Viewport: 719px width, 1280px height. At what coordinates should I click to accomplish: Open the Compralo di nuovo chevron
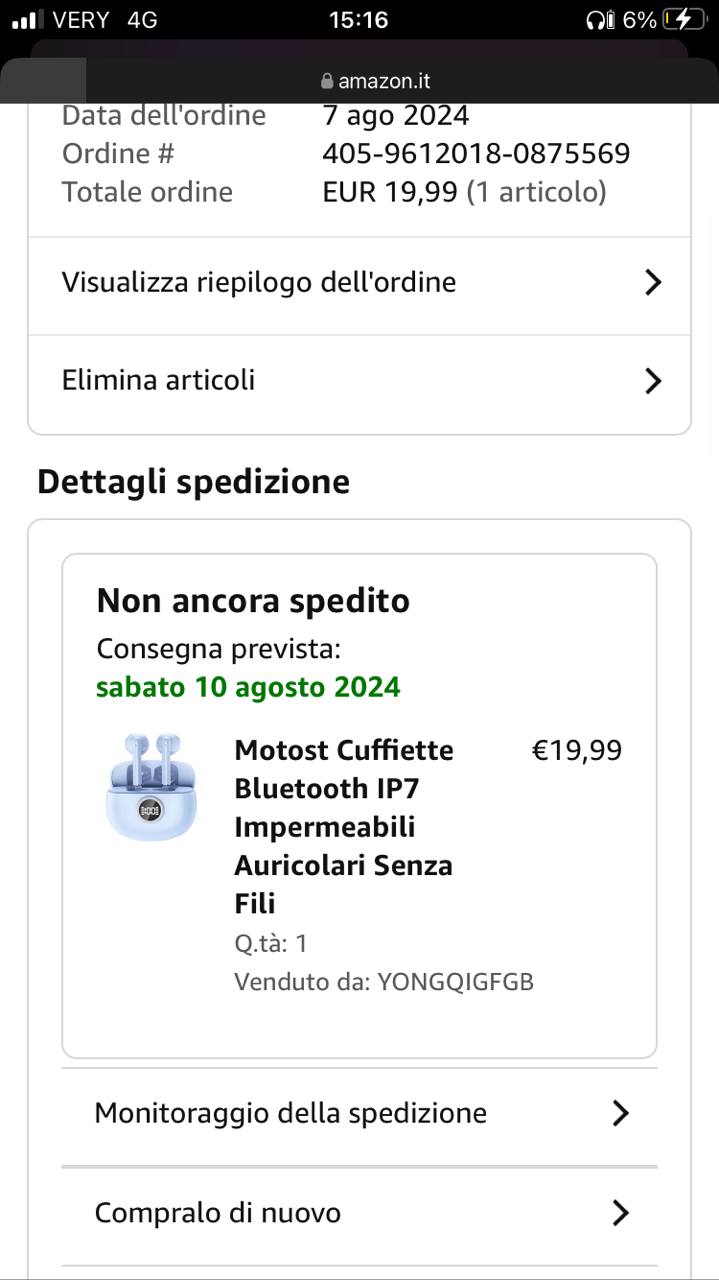point(620,1214)
